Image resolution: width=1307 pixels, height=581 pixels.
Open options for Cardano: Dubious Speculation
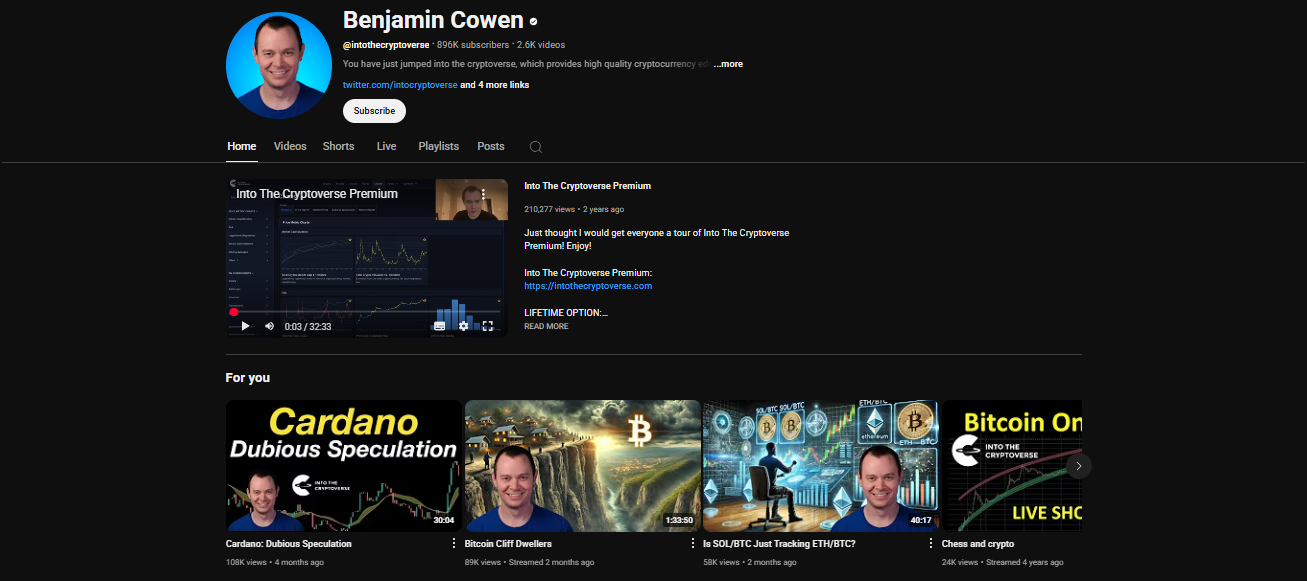tap(454, 542)
